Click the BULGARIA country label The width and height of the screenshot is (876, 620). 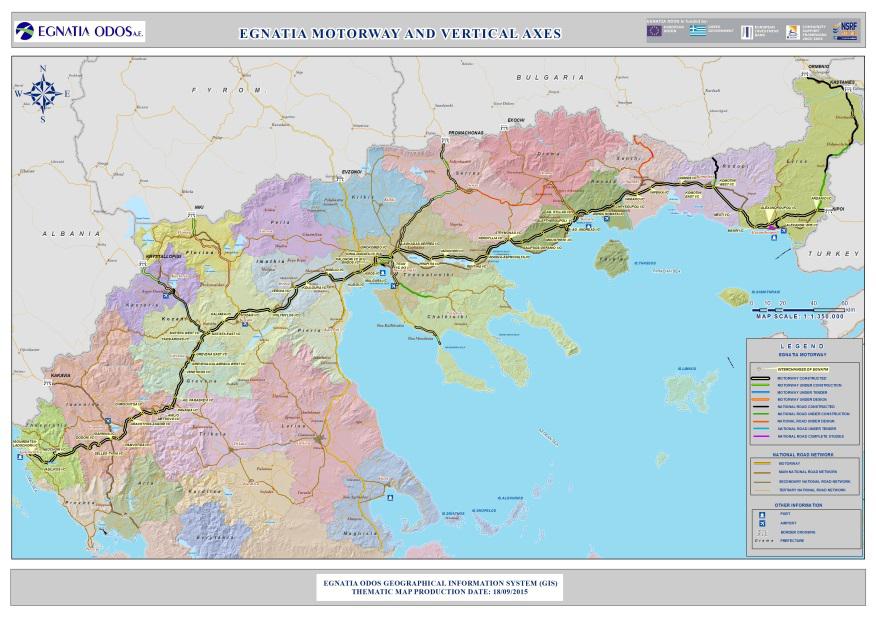pyautogui.click(x=549, y=77)
